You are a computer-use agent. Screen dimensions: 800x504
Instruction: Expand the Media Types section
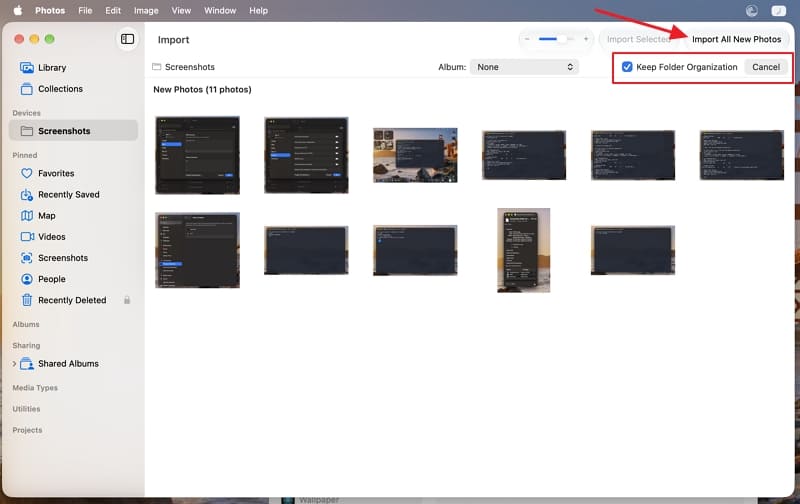(x=35, y=388)
